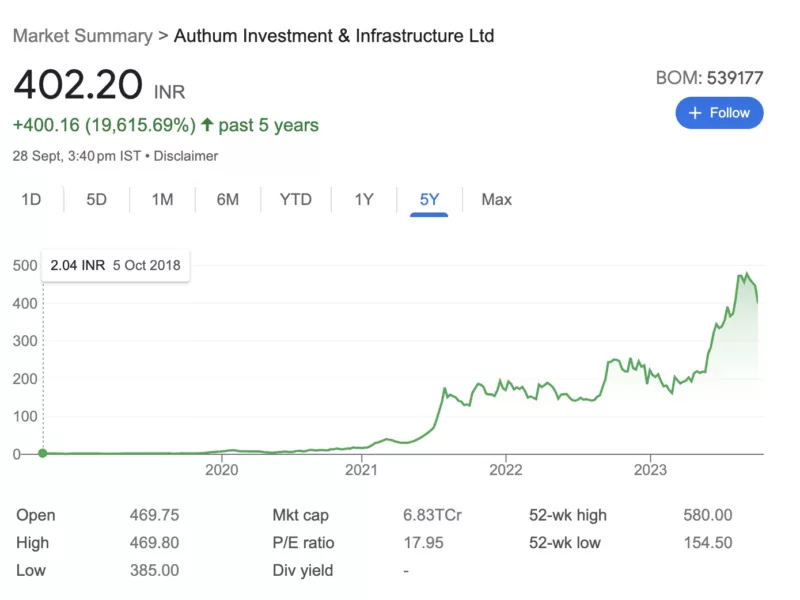Click the active 5Y tab
Image resolution: width=800 pixels, height=600 pixels.
tap(429, 199)
